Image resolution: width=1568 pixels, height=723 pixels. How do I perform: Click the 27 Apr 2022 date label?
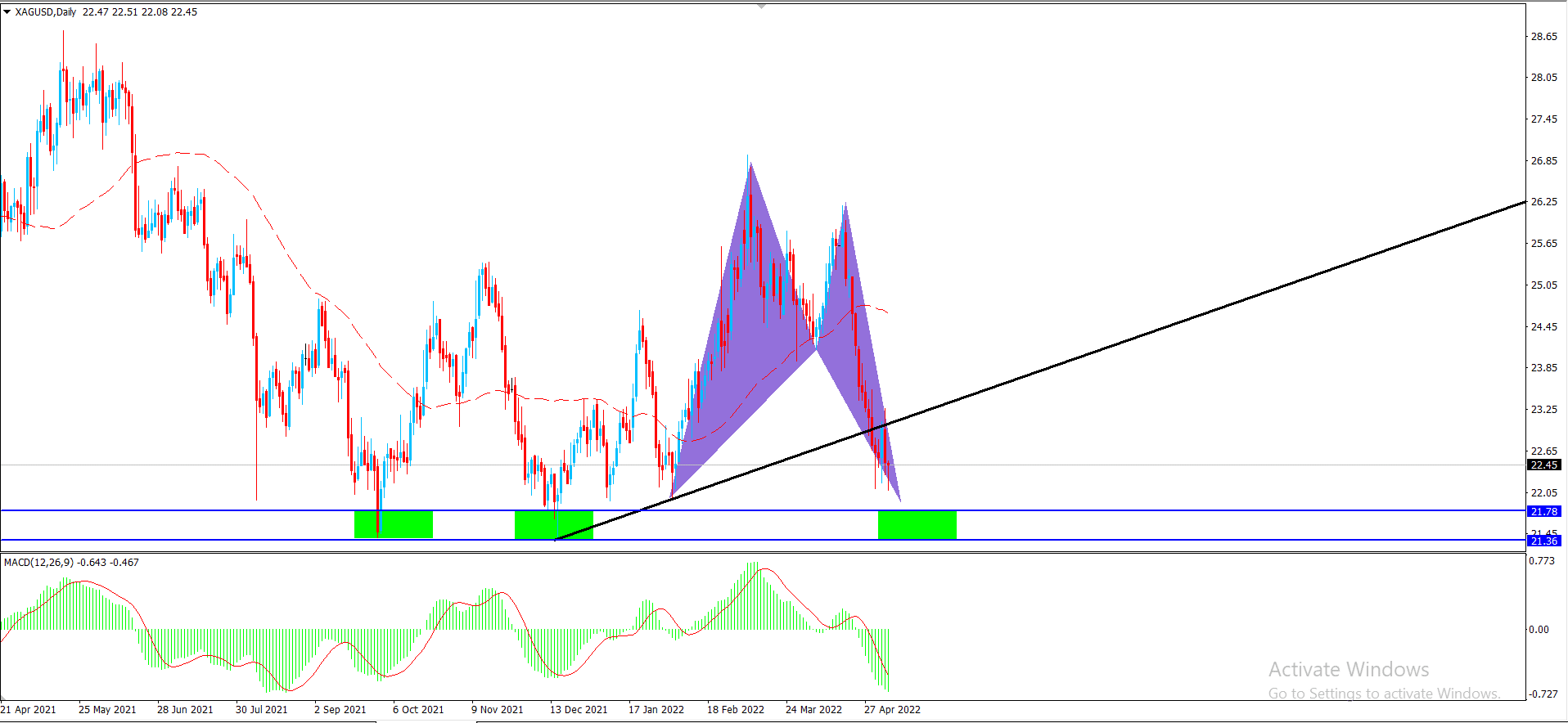point(892,709)
